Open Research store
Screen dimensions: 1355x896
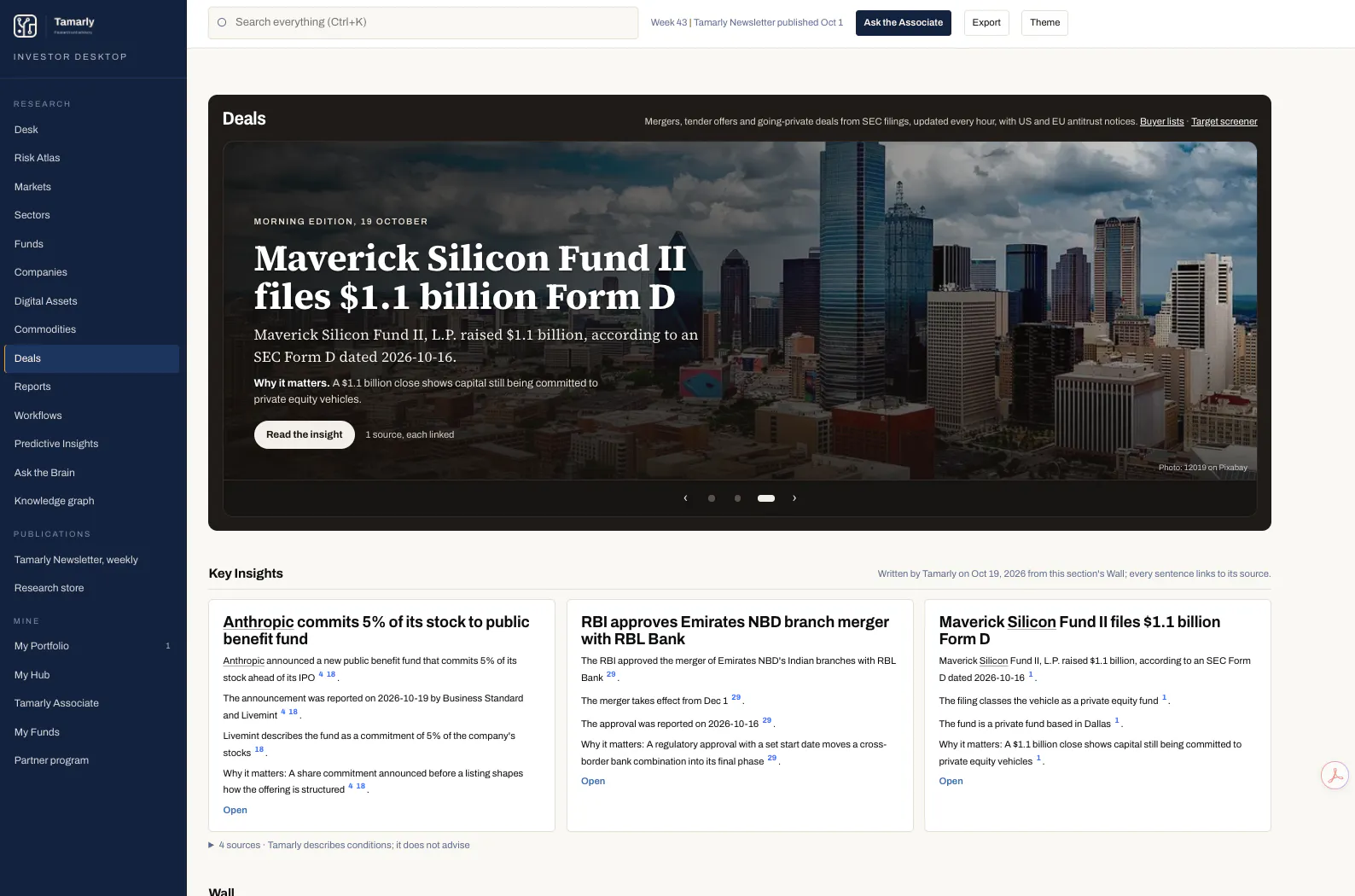[91, 588]
